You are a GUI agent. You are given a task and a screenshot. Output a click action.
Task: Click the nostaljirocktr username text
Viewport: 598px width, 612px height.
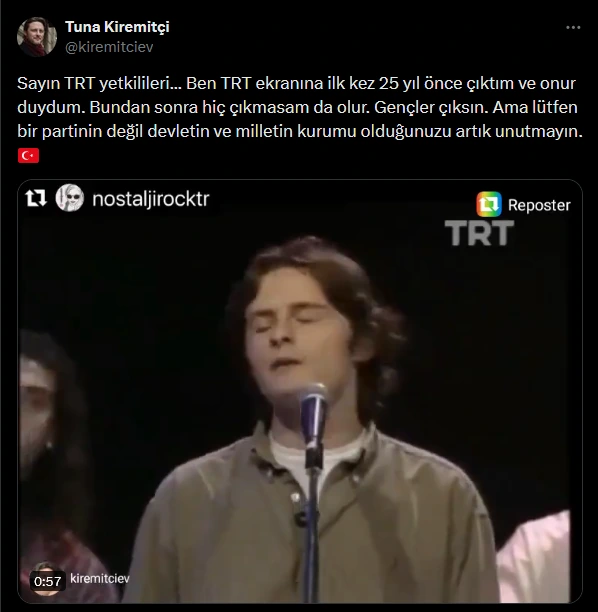[151, 199]
